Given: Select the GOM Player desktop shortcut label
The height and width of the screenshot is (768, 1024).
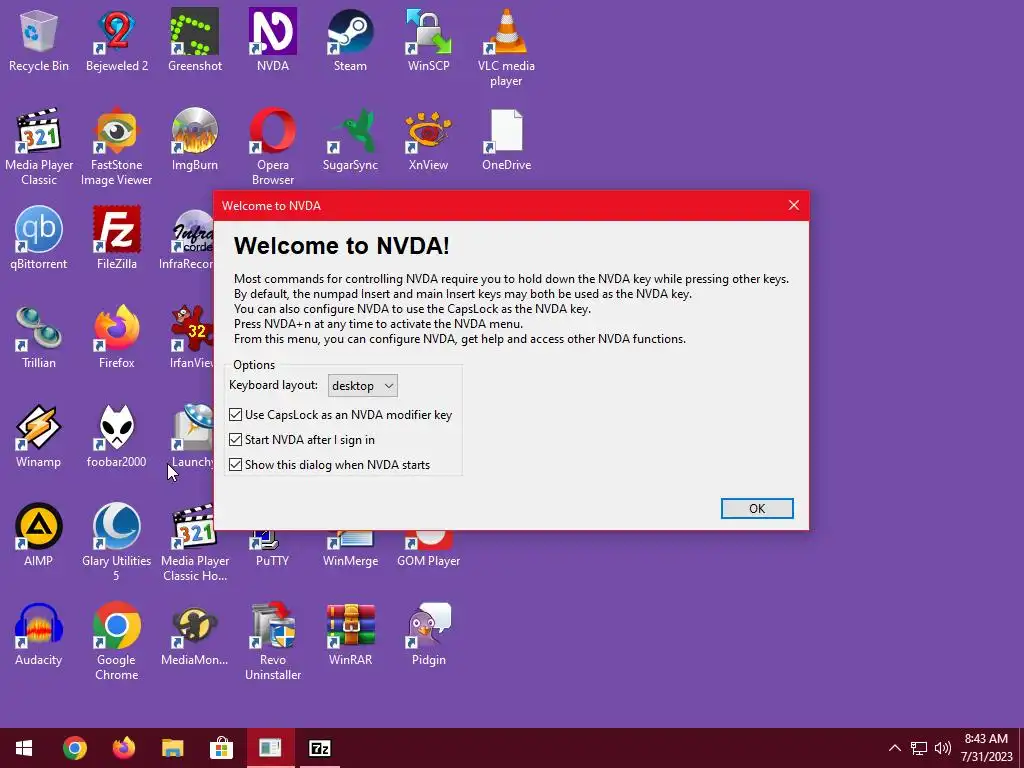Looking at the screenshot, I should (x=428, y=561).
